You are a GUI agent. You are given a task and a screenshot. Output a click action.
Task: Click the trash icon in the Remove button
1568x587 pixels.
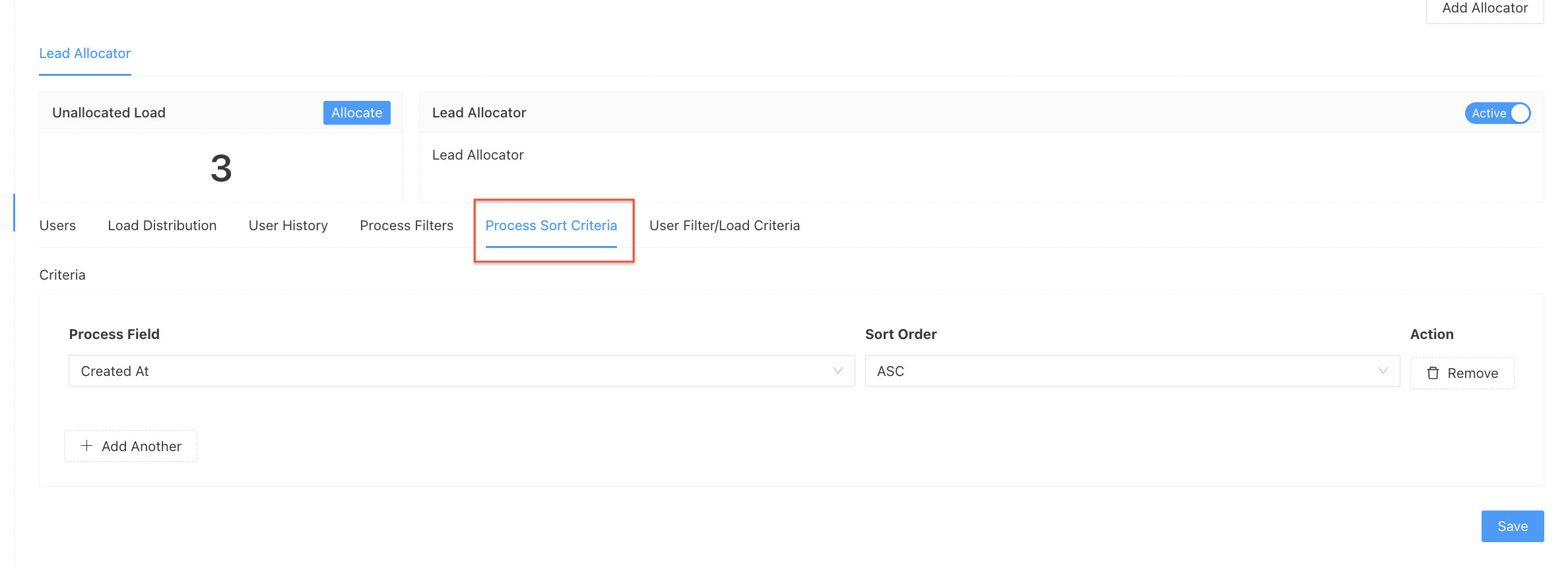tap(1433, 373)
